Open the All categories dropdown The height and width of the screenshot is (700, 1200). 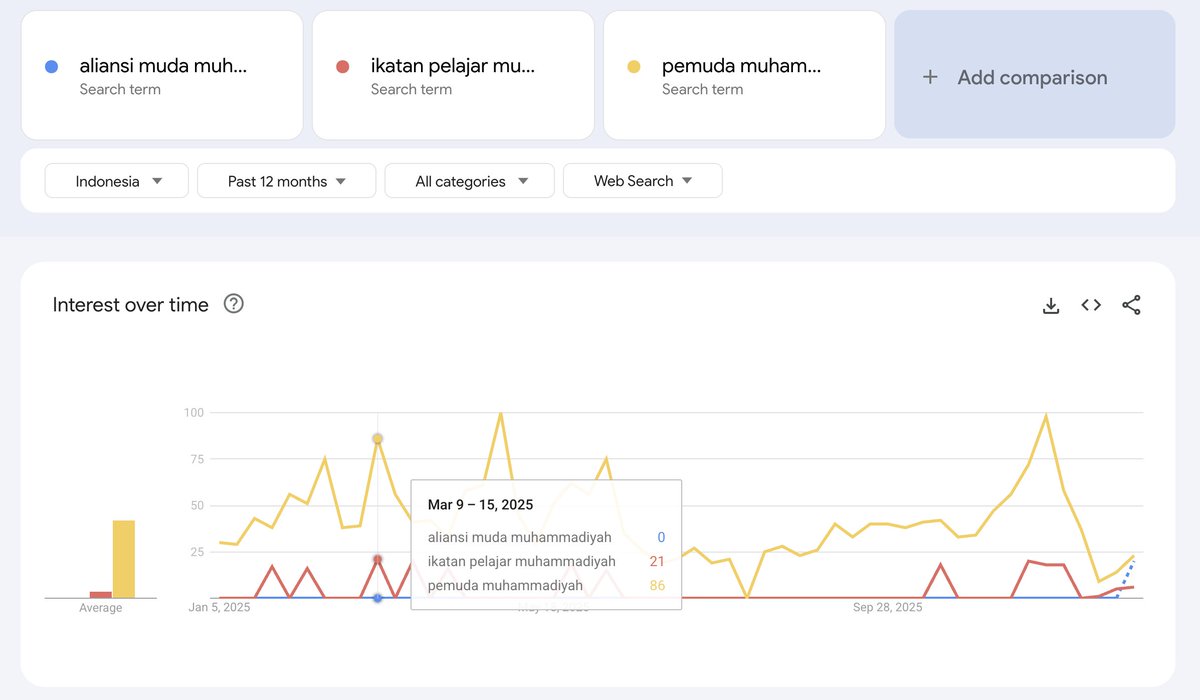coord(470,181)
